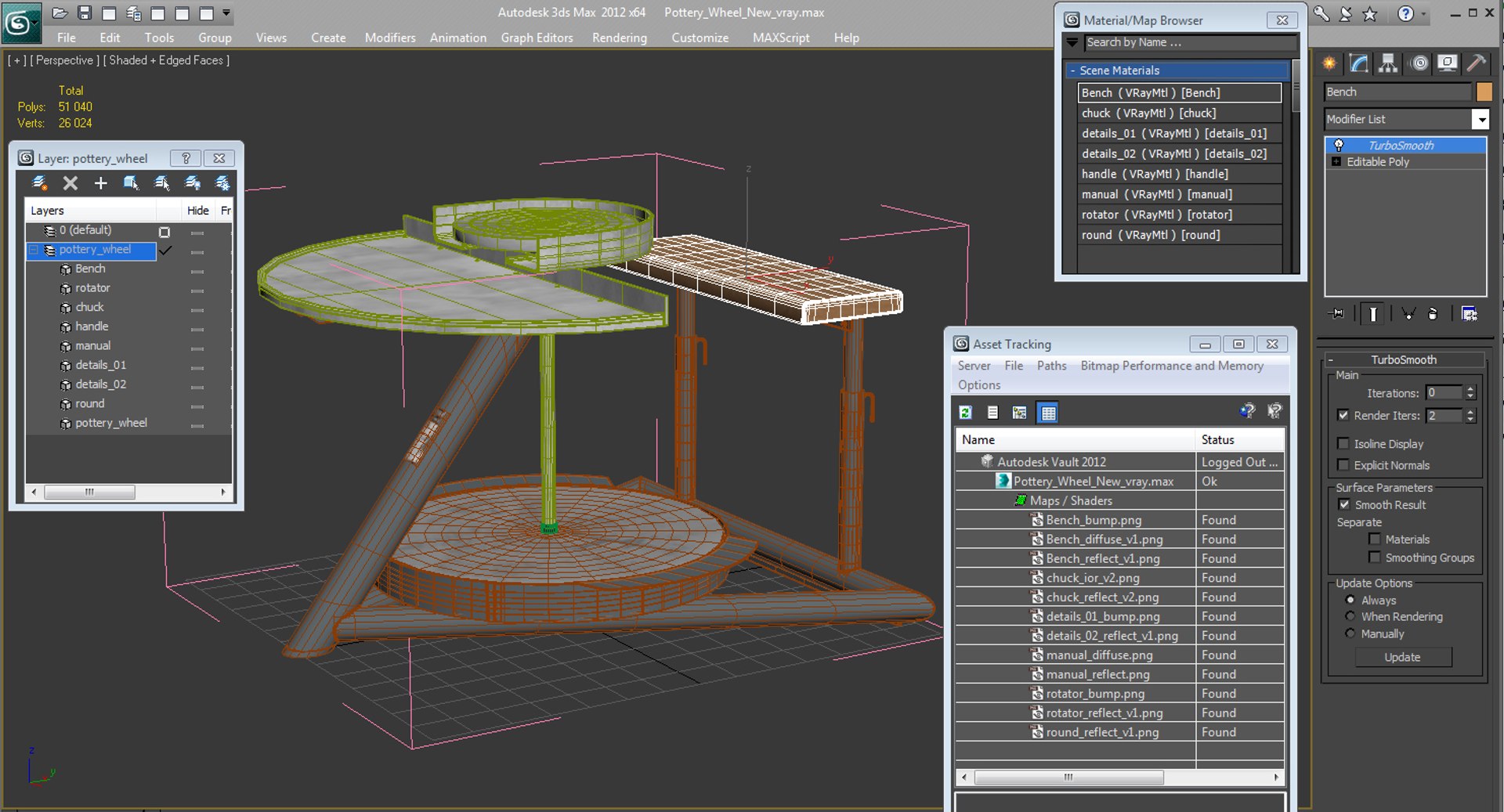This screenshot has width=1504, height=812.
Task: Switch Asset Tracking to table view
Action: pos(1048,413)
